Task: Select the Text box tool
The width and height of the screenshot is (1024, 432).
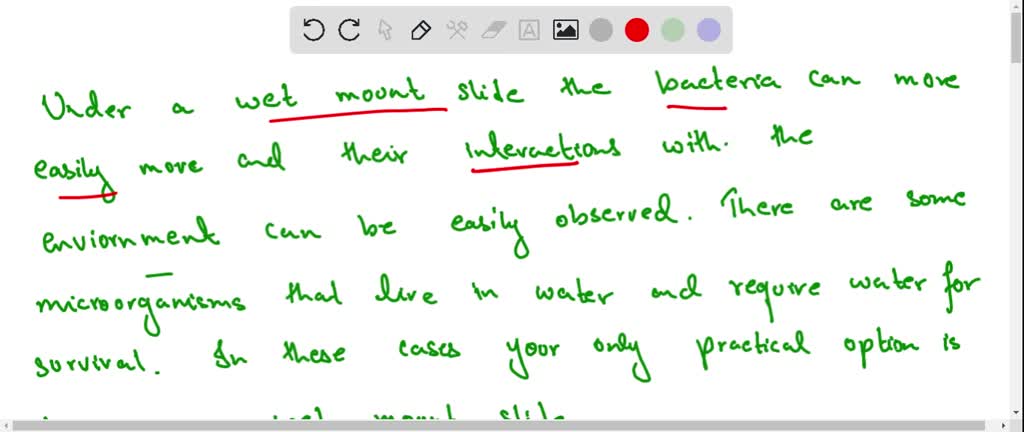Action: coord(529,30)
